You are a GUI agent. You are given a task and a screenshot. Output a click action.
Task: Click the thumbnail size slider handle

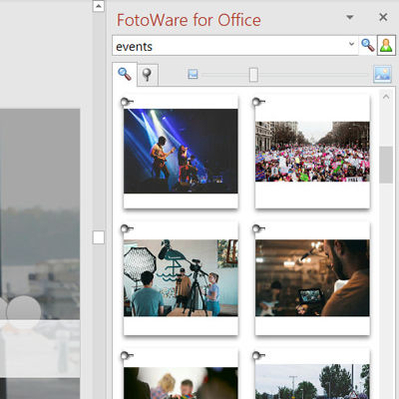(253, 75)
